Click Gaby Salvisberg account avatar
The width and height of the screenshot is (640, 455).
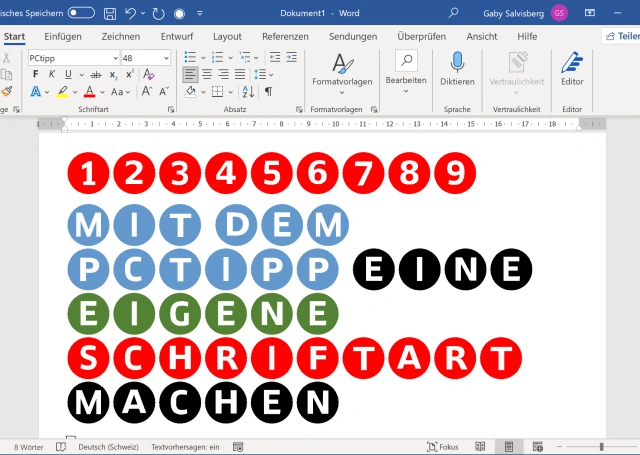pos(559,13)
